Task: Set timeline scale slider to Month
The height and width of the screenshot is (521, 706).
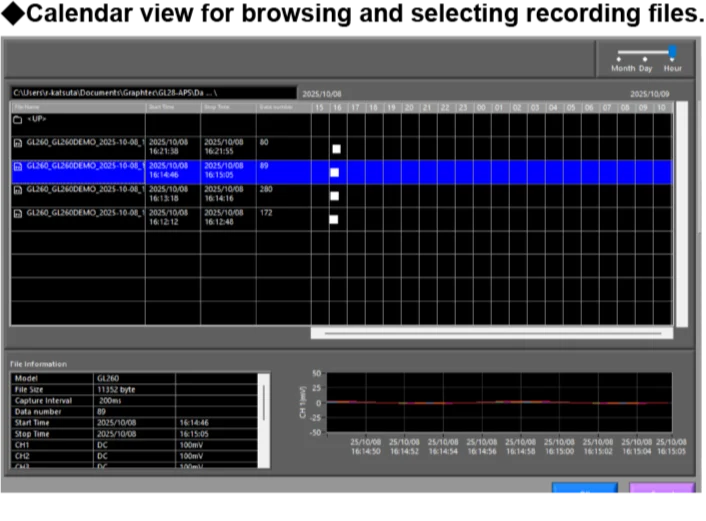Action: [x=619, y=59]
